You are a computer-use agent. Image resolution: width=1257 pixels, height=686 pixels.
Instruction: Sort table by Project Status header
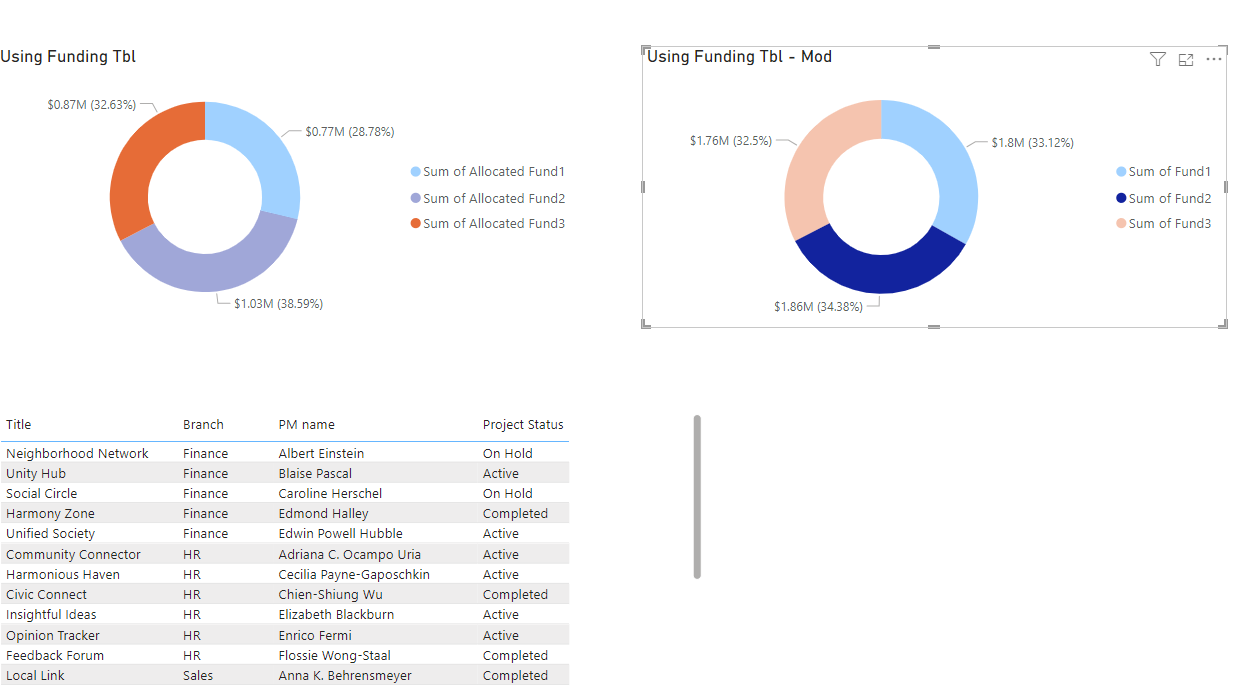(x=523, y=425)
